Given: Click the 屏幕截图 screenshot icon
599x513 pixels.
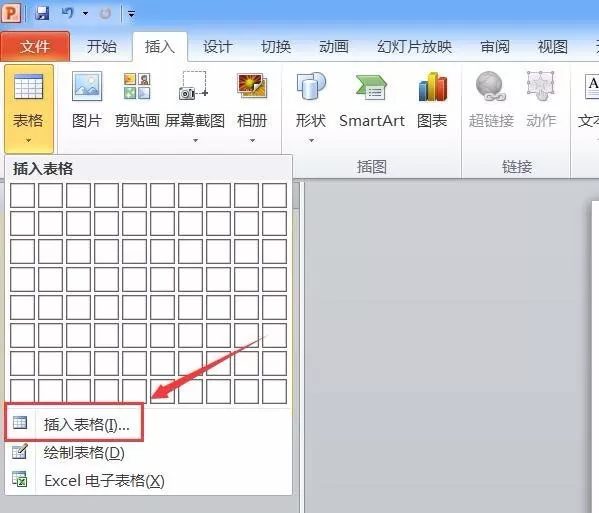Looking at the screenshot, I should 194,86.
